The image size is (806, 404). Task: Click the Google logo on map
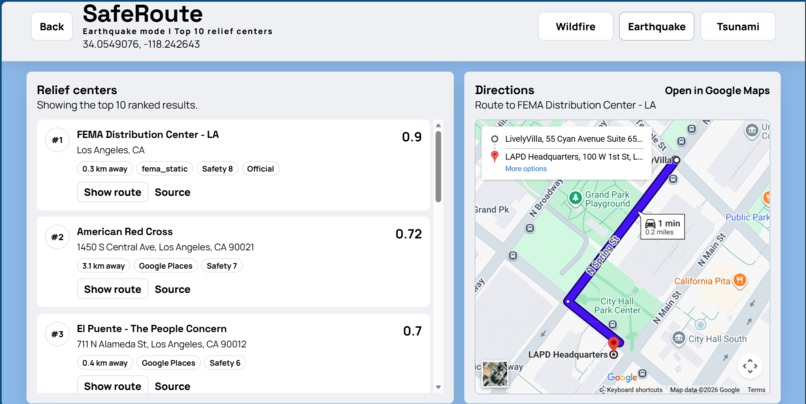[x=622, y=377]
